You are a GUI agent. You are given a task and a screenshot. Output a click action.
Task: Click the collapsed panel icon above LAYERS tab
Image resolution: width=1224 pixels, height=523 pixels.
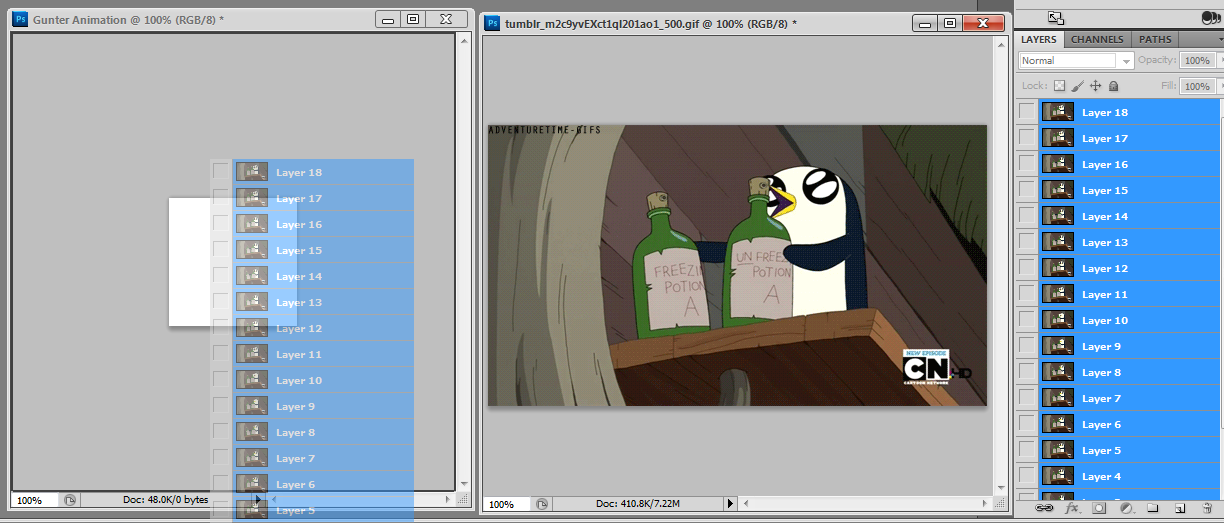coord(1055,16)
